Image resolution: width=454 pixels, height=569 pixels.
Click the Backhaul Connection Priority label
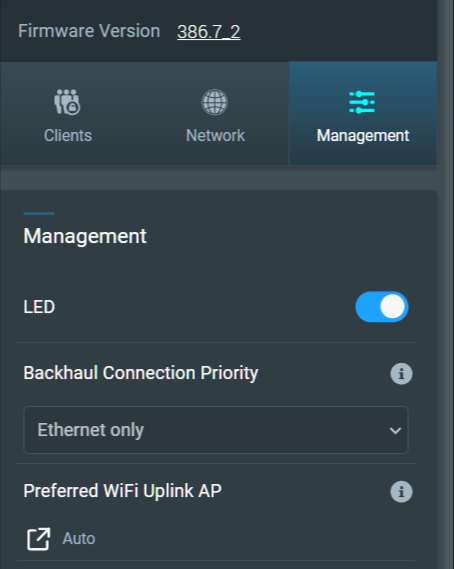[x=141, y=373]
